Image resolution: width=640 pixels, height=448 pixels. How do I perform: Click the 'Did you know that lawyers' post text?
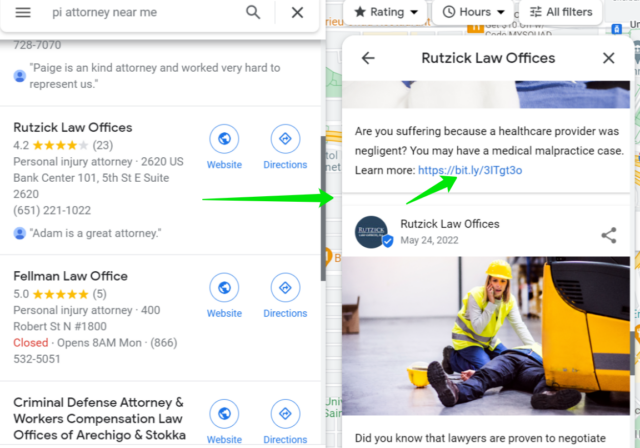pos(480,439)
